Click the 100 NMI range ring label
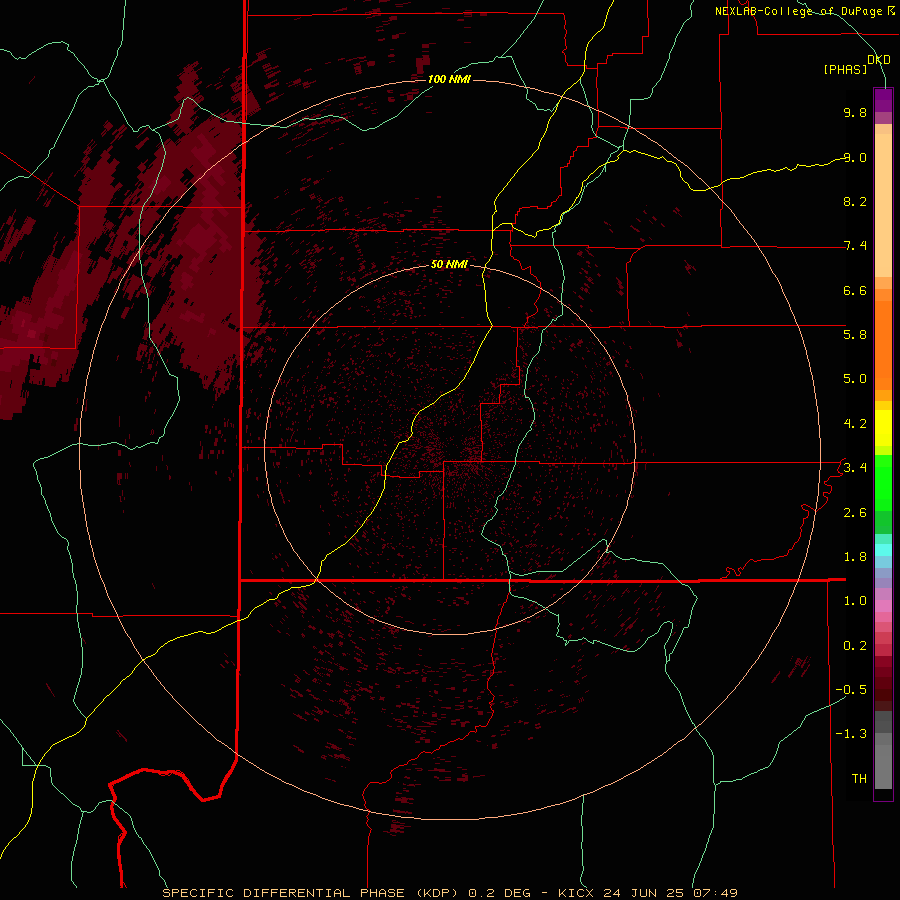Image resolution: width=900 pixels, height=900 pixels. click(x=449, y=79)
